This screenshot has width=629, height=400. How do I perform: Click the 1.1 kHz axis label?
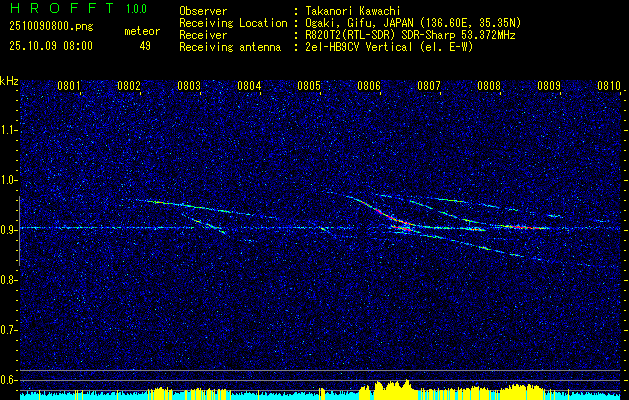(x=9, y=131)
